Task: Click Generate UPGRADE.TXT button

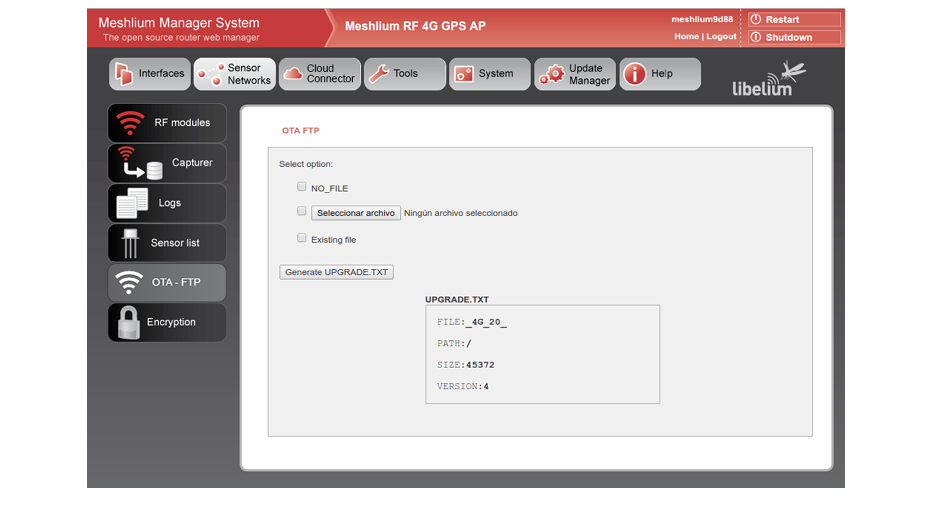Action: click(x=337, y=272)
